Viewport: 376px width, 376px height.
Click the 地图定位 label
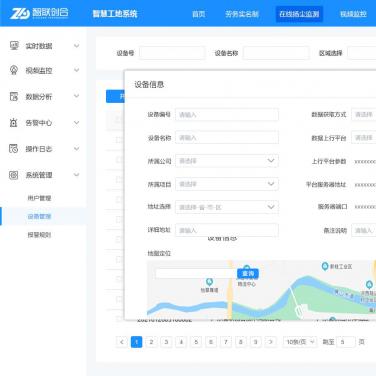pos(159,253)
